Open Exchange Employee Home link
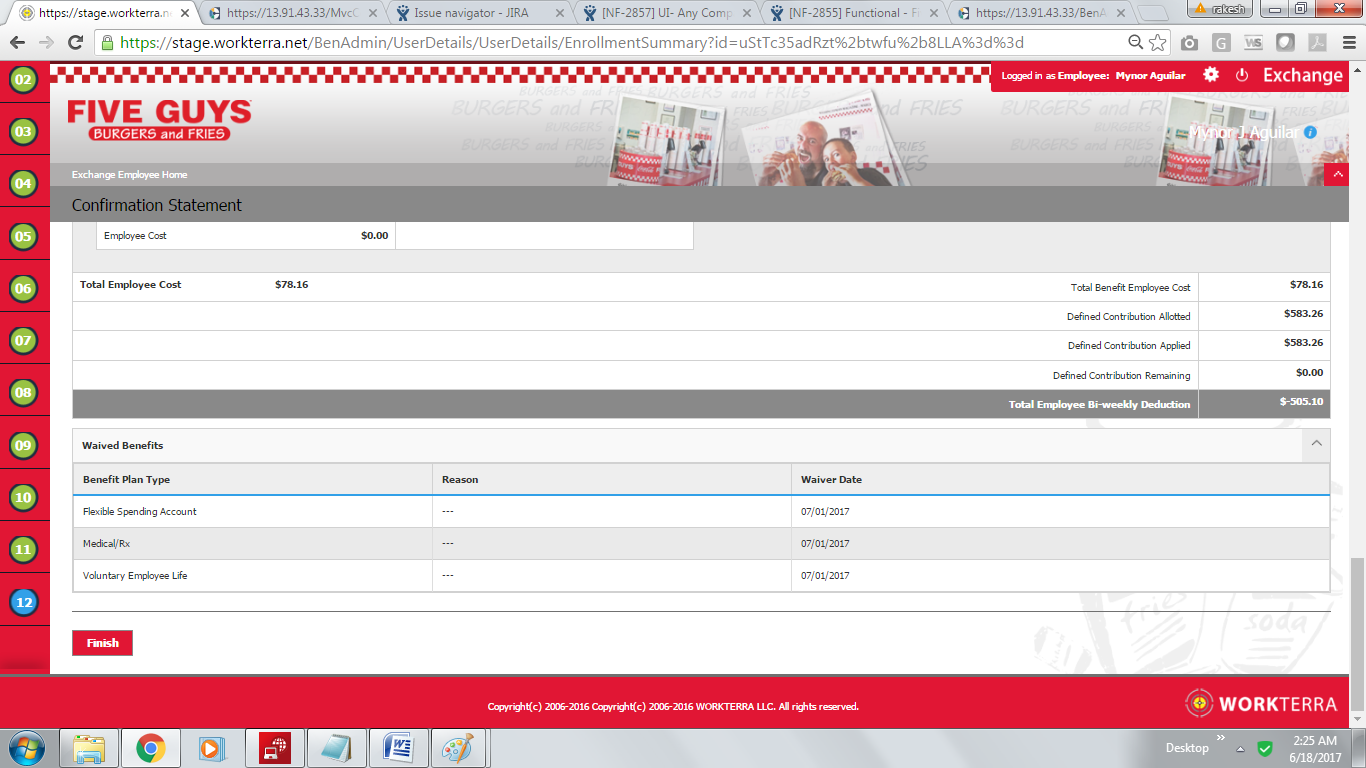Screen dimensions: 1366x768 pos(129,175)
